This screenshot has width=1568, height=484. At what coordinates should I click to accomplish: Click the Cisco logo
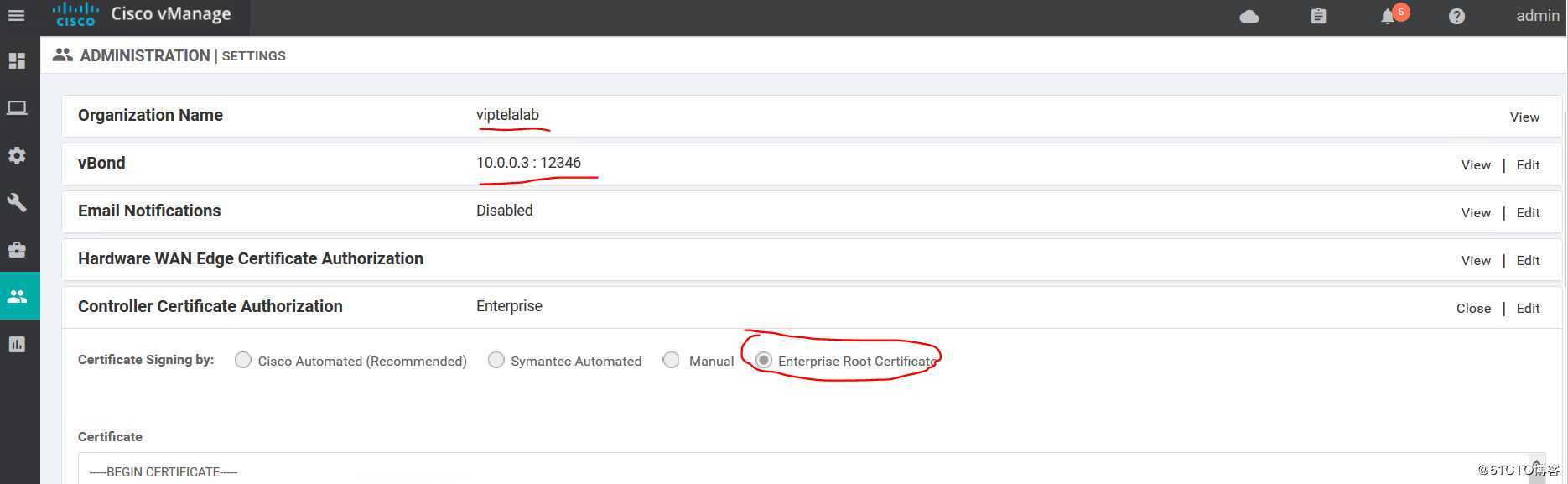(x=75, y=14)
